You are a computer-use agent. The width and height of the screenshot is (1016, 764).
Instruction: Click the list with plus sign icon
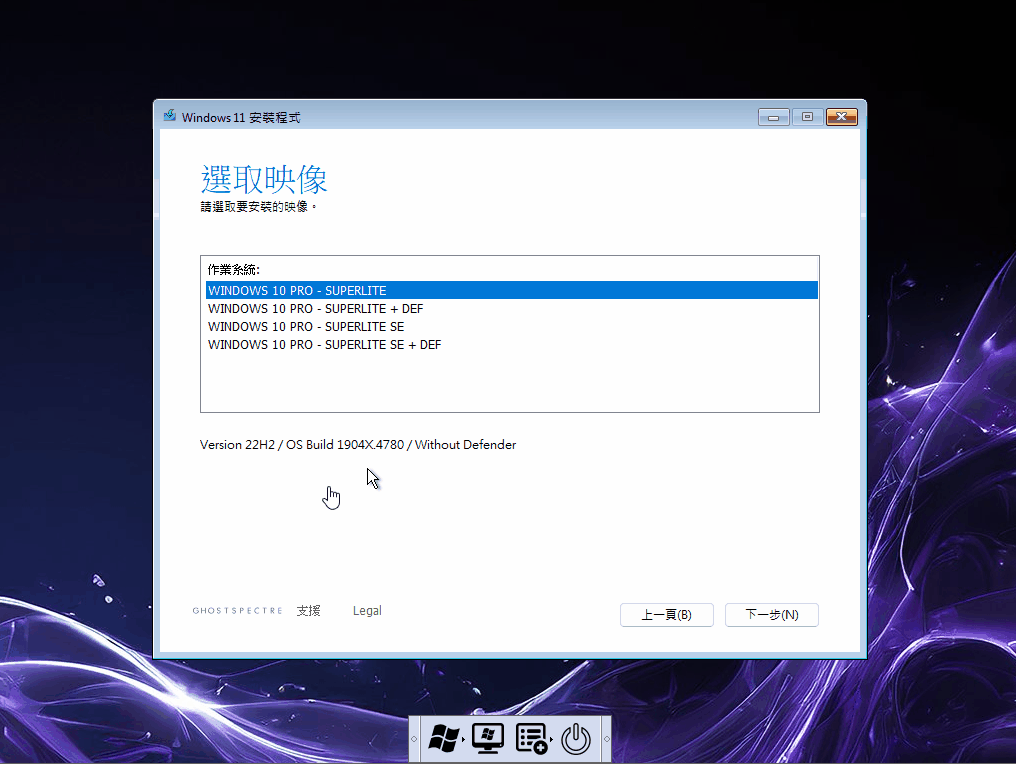[530, 739]
